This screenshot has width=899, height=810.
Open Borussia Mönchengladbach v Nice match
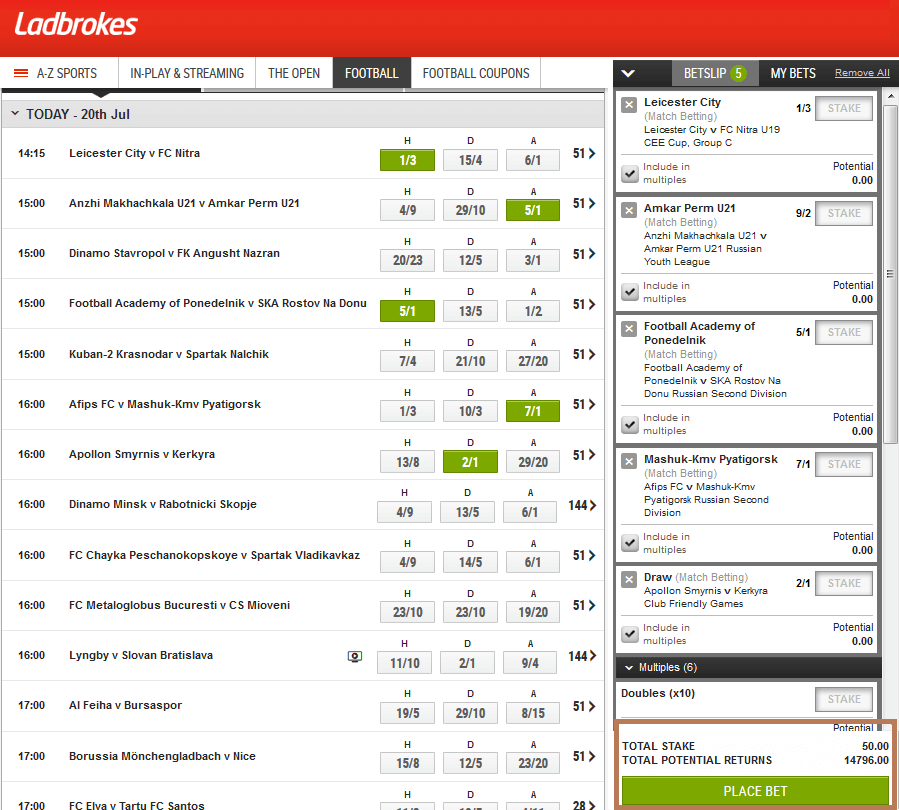point(162,756)
